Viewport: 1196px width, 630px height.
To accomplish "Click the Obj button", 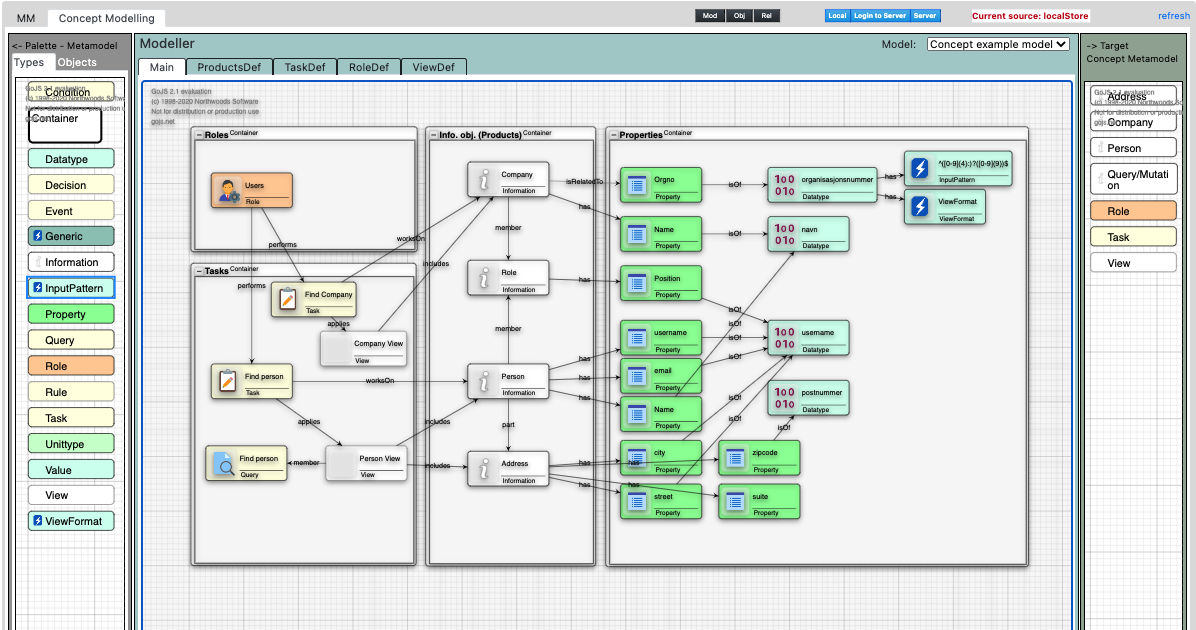I will coord(739,15).
